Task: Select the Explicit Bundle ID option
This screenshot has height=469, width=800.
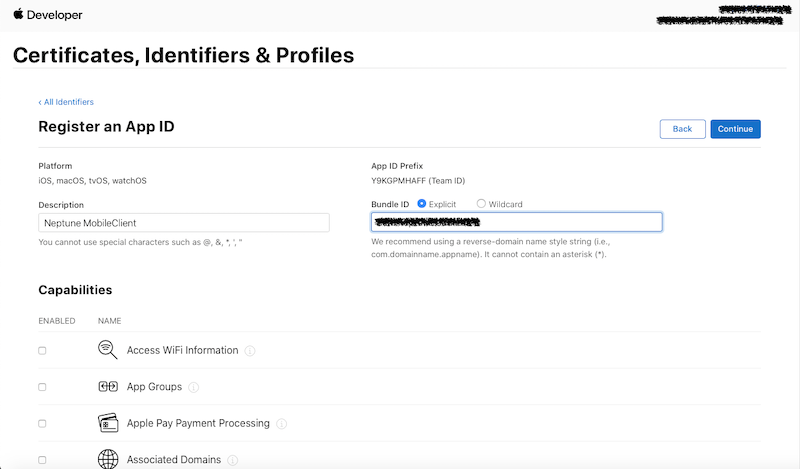Action: coord(421,204)
